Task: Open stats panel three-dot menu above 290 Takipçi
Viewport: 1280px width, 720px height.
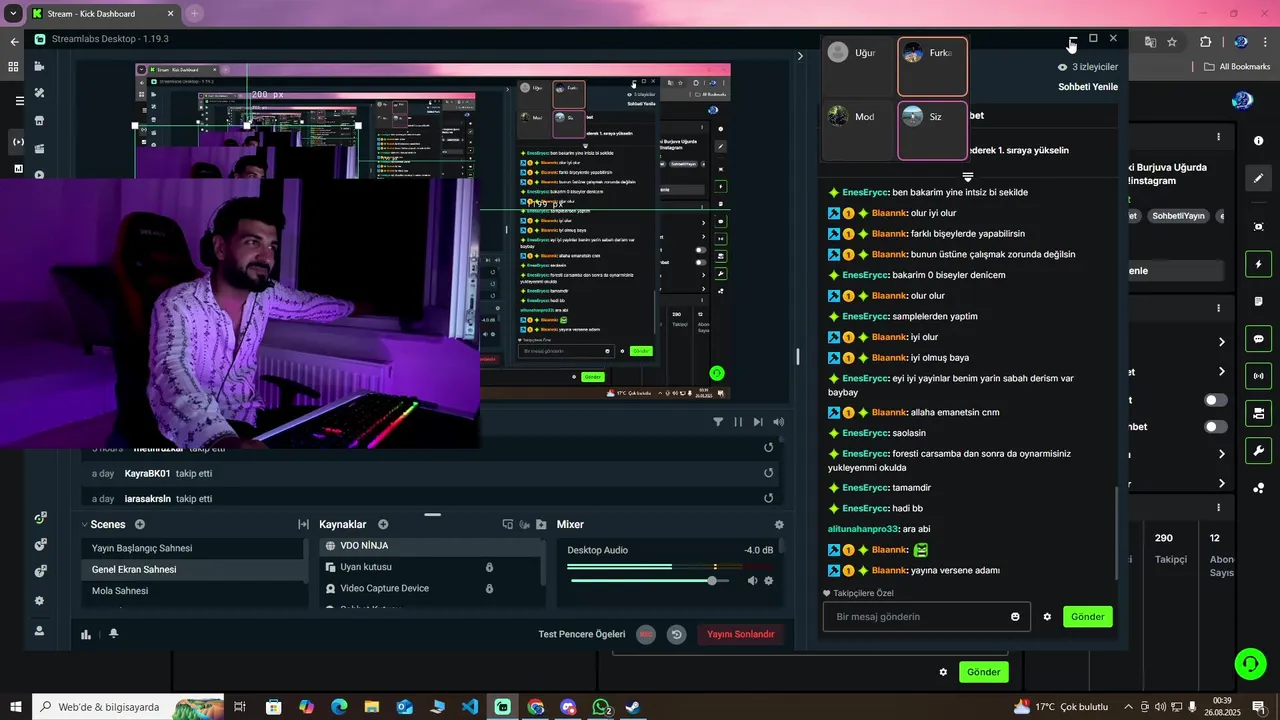Action: tap(1218, 508)
